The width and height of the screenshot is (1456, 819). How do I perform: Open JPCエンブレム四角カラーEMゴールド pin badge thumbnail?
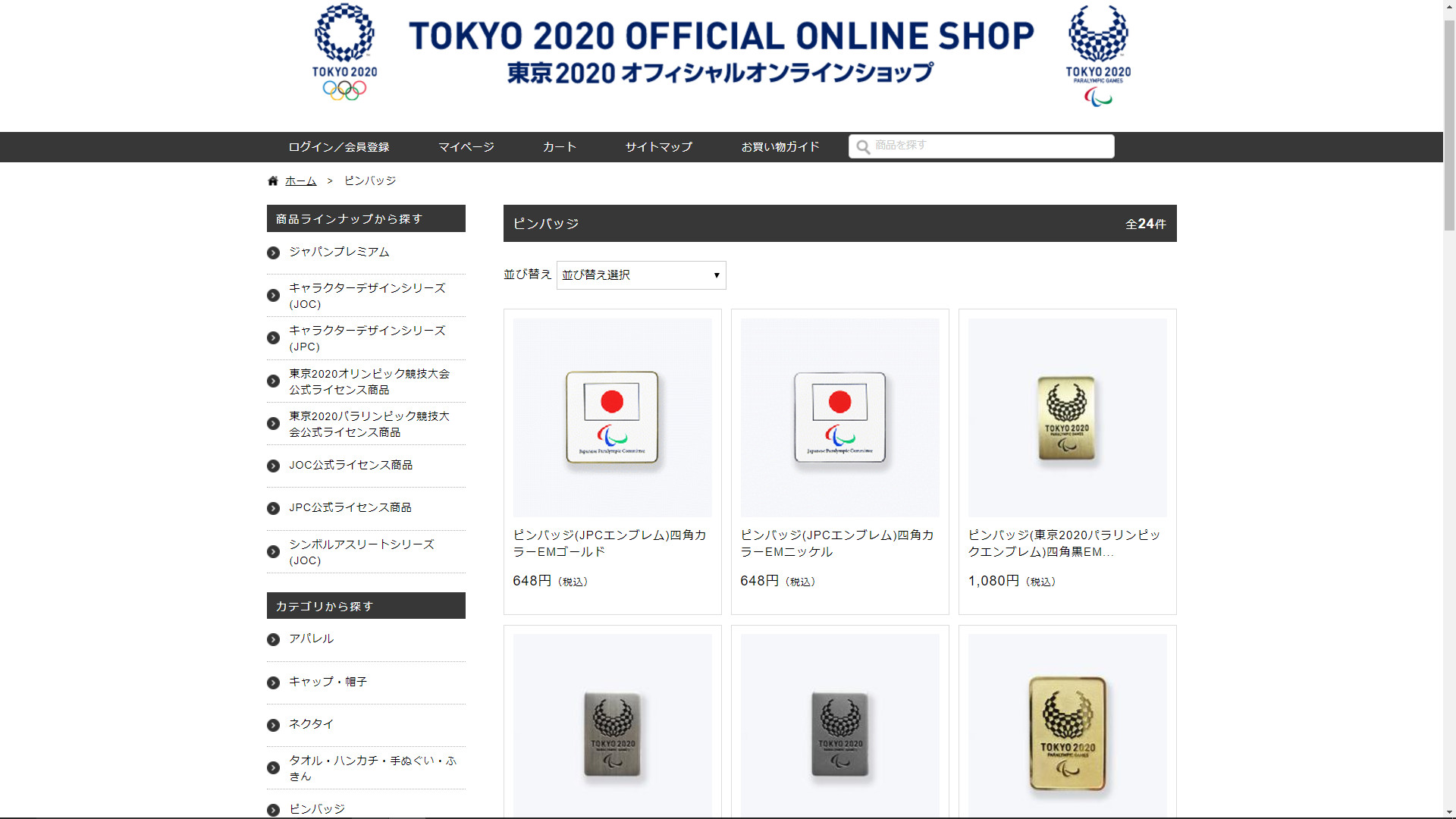(x=612, y=418)
